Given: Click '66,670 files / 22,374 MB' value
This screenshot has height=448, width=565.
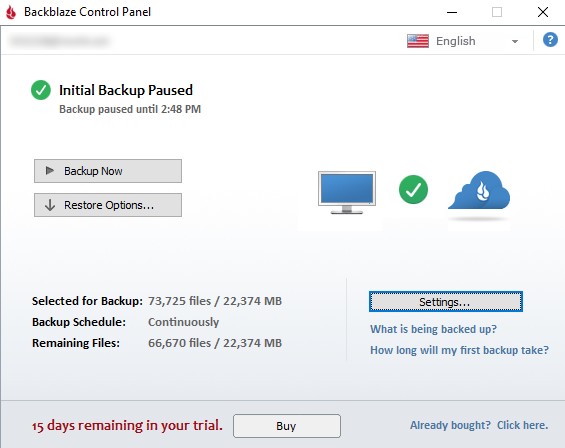Looking at the screenshot, I should click(x=215, y=343).
